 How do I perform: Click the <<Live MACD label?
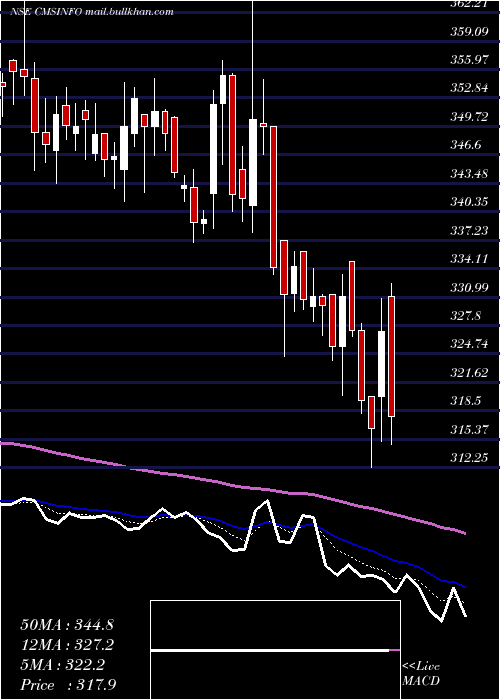tap(421, 673)
